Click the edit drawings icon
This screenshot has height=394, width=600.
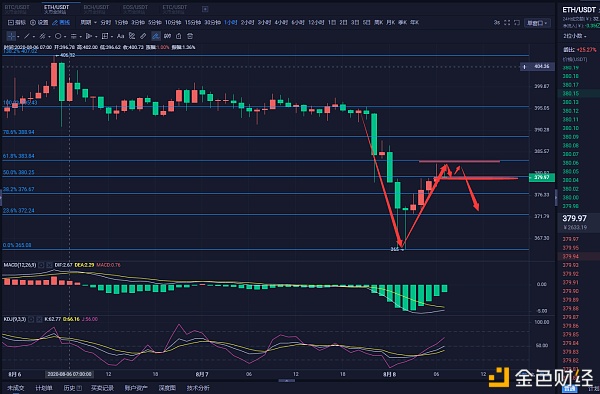click(x=132, y=36)
